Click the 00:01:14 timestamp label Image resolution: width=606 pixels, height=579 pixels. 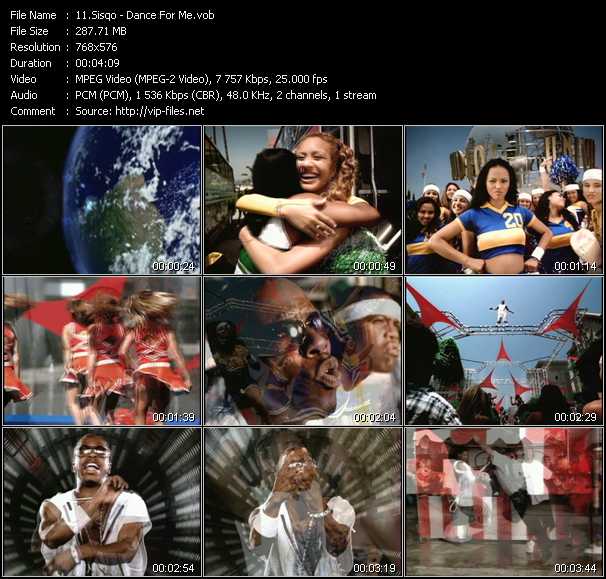tap(575, 267)
